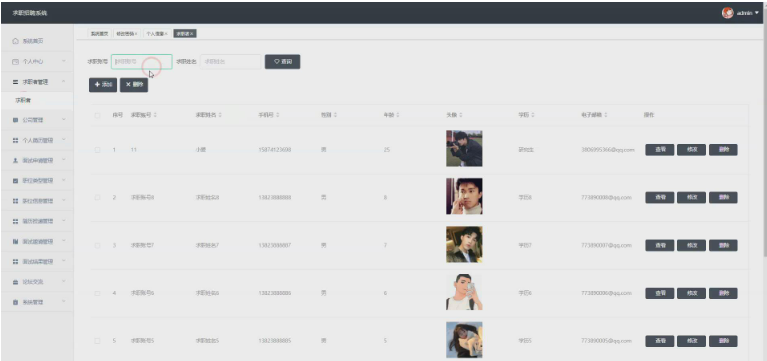Open the avatar photo in 求职账号6 row
This screenshot has height=361, width=767.
click(464, 292)
